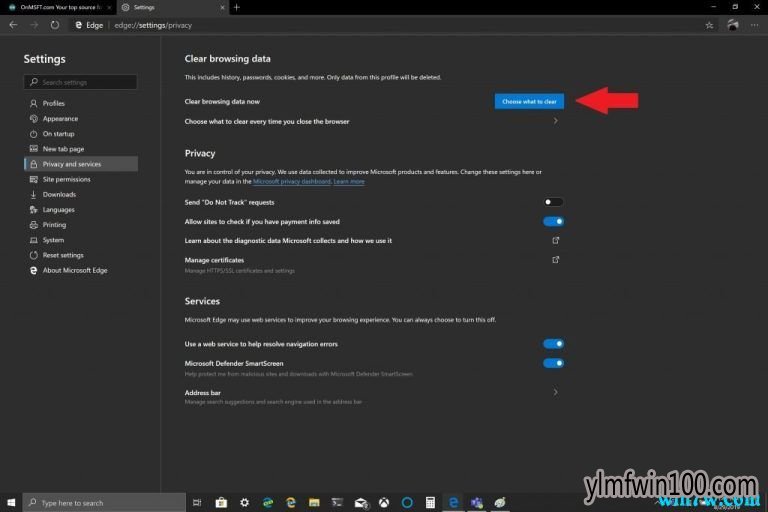Screen dimensions: 768x512
Task: Turn off navigation errors web service toggle
Action: tap(553, 344)
